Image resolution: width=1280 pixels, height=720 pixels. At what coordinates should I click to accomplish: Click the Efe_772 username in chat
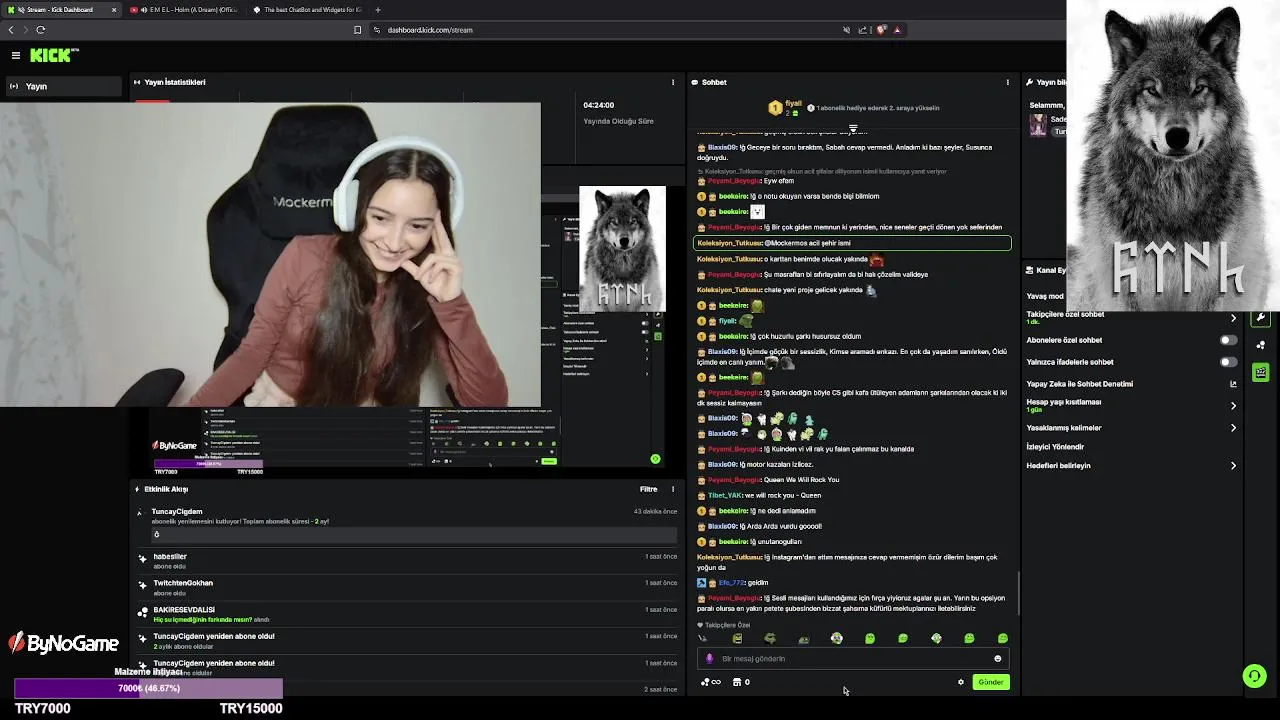pos(731,583)
